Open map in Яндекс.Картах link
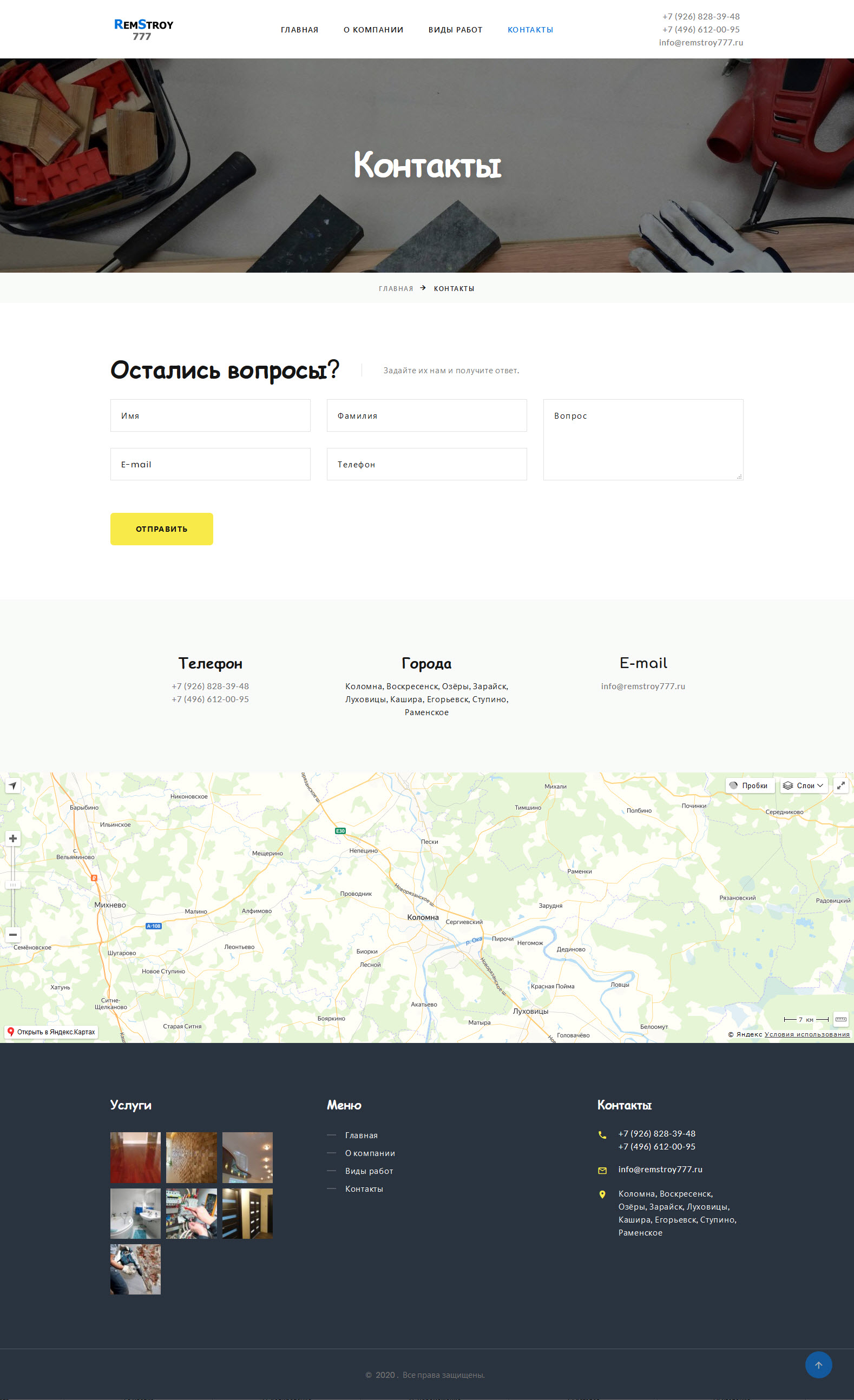Image resolution: width=854 pixels, height=1400 pixels. click(x=51, y=1032)
